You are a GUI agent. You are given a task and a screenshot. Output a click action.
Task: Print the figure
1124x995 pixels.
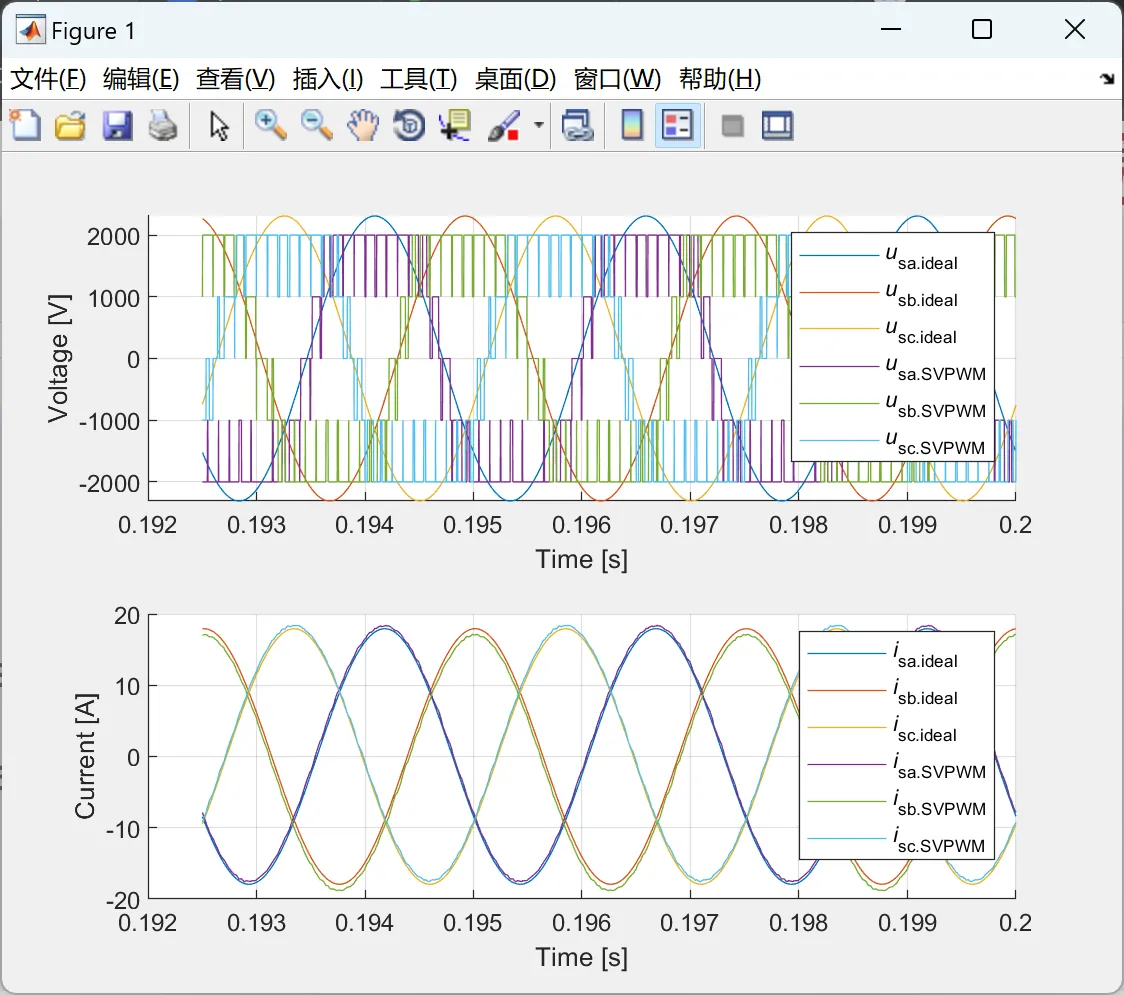coord(163,125)
